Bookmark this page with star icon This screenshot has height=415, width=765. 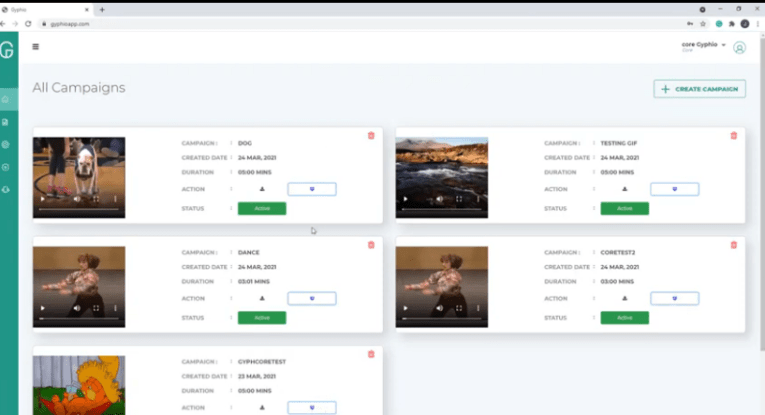coord(703,24)
